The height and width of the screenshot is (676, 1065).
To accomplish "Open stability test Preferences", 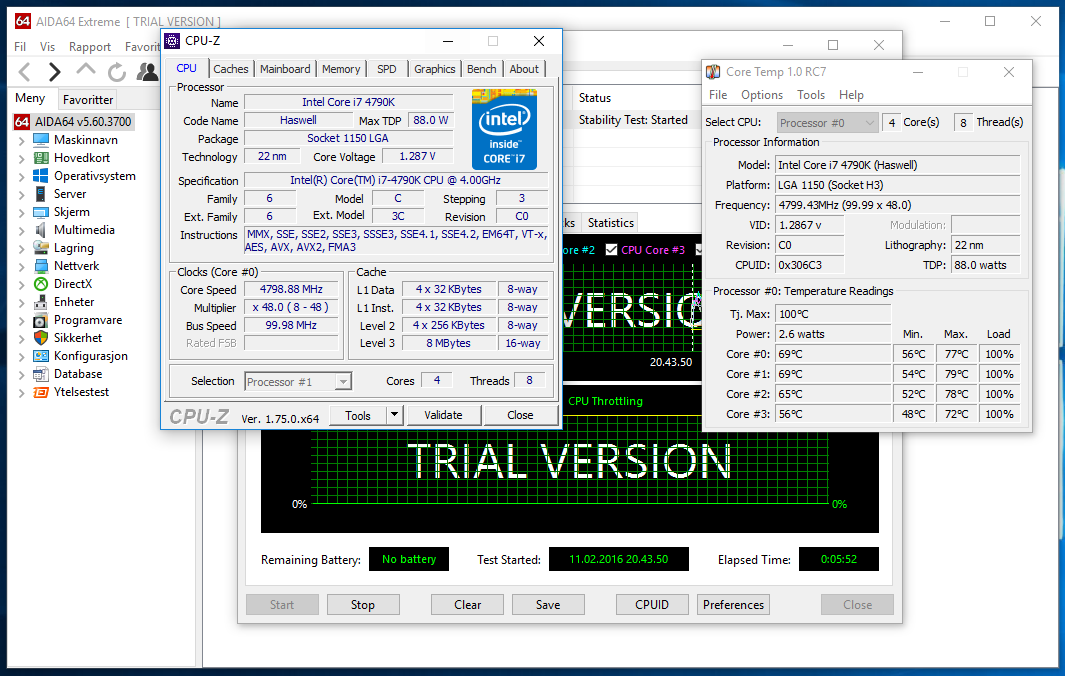I will pos(734,605).
